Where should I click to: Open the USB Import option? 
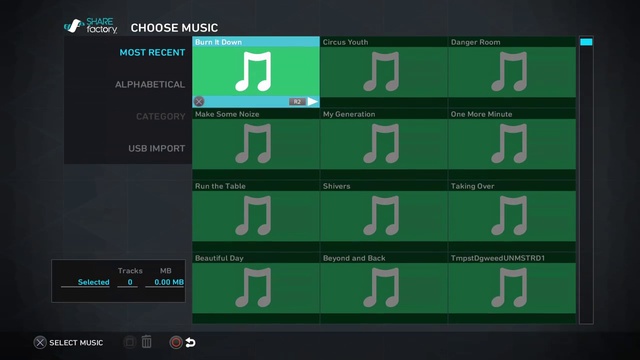tap(157, 149)
